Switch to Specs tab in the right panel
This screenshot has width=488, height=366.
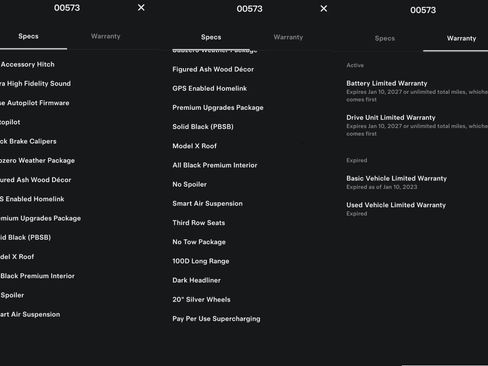(x=385, y=38)
